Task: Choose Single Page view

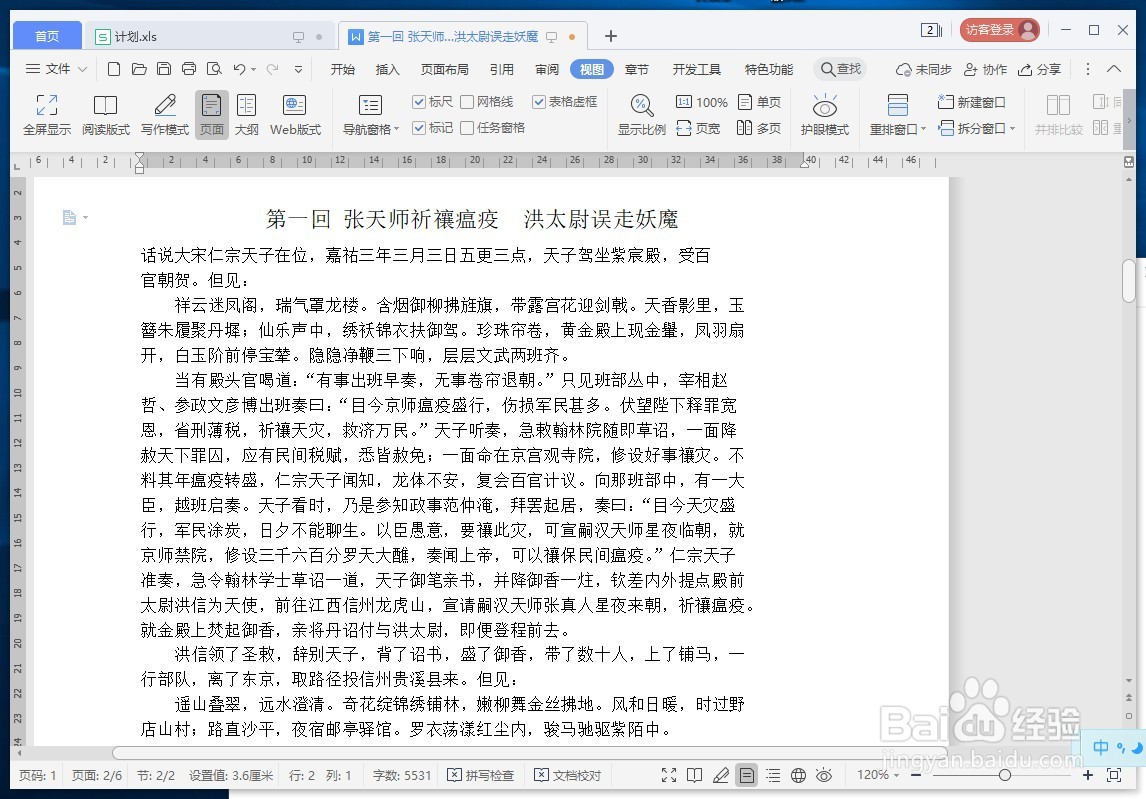Action: 759,102
